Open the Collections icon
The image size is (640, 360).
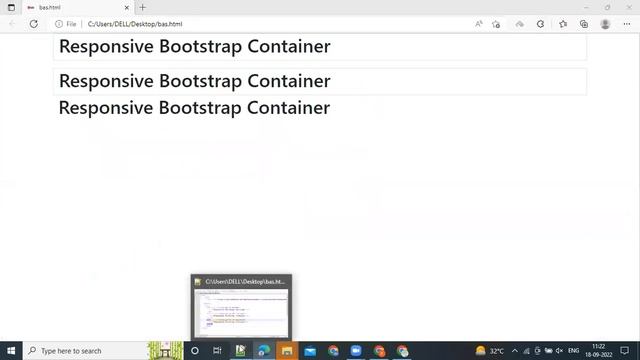[584, 24]
